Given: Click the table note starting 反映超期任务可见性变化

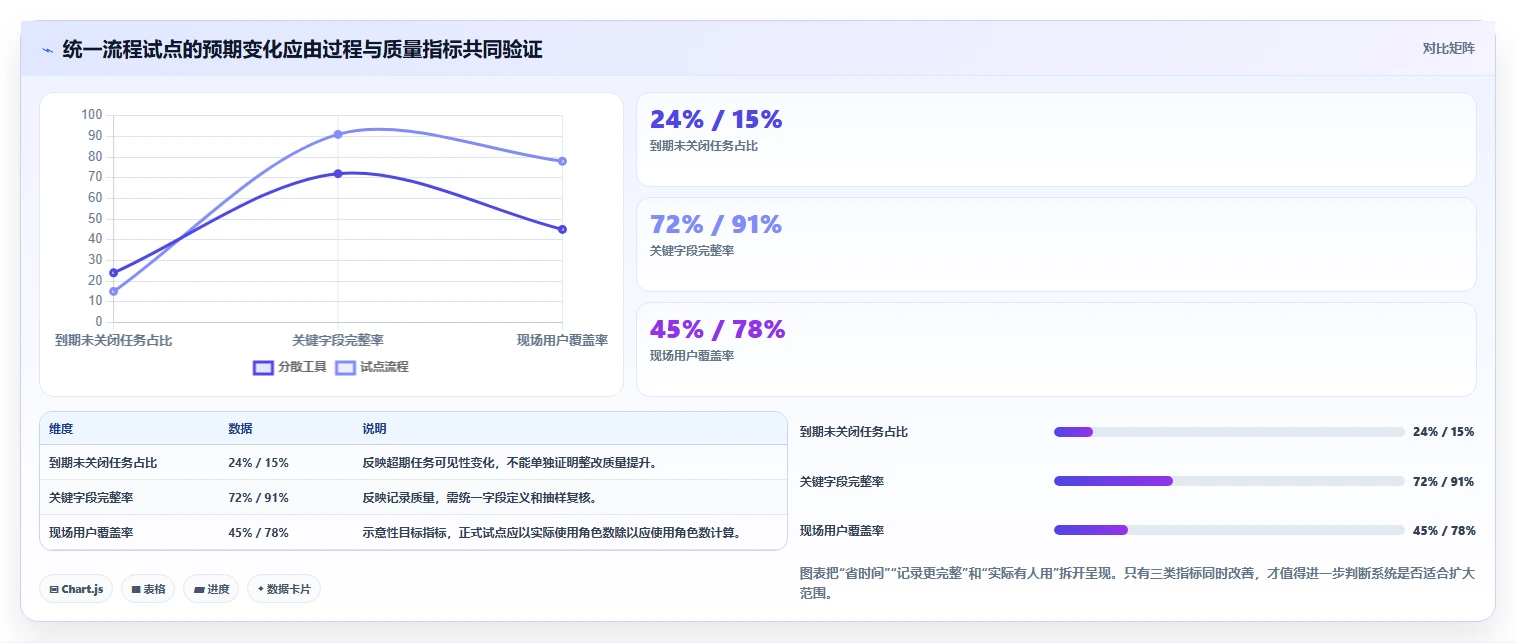Looking at the screenshot, I should pos(509,463).
